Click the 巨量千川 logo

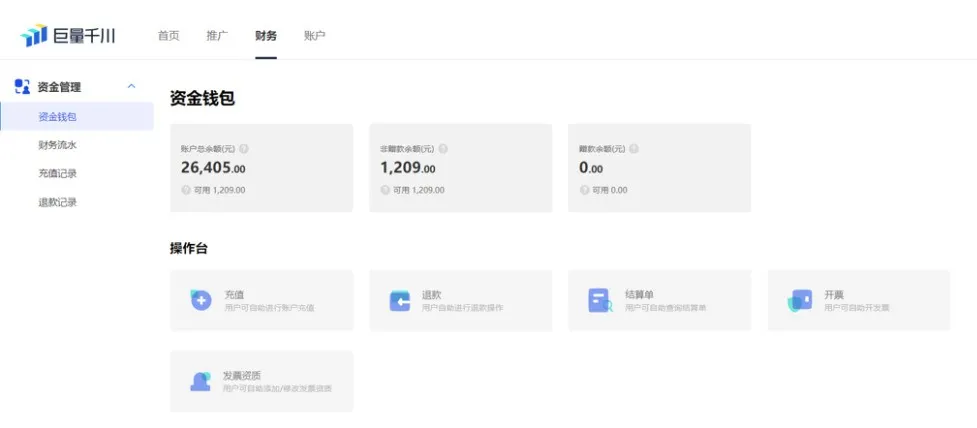coord(68,36)
